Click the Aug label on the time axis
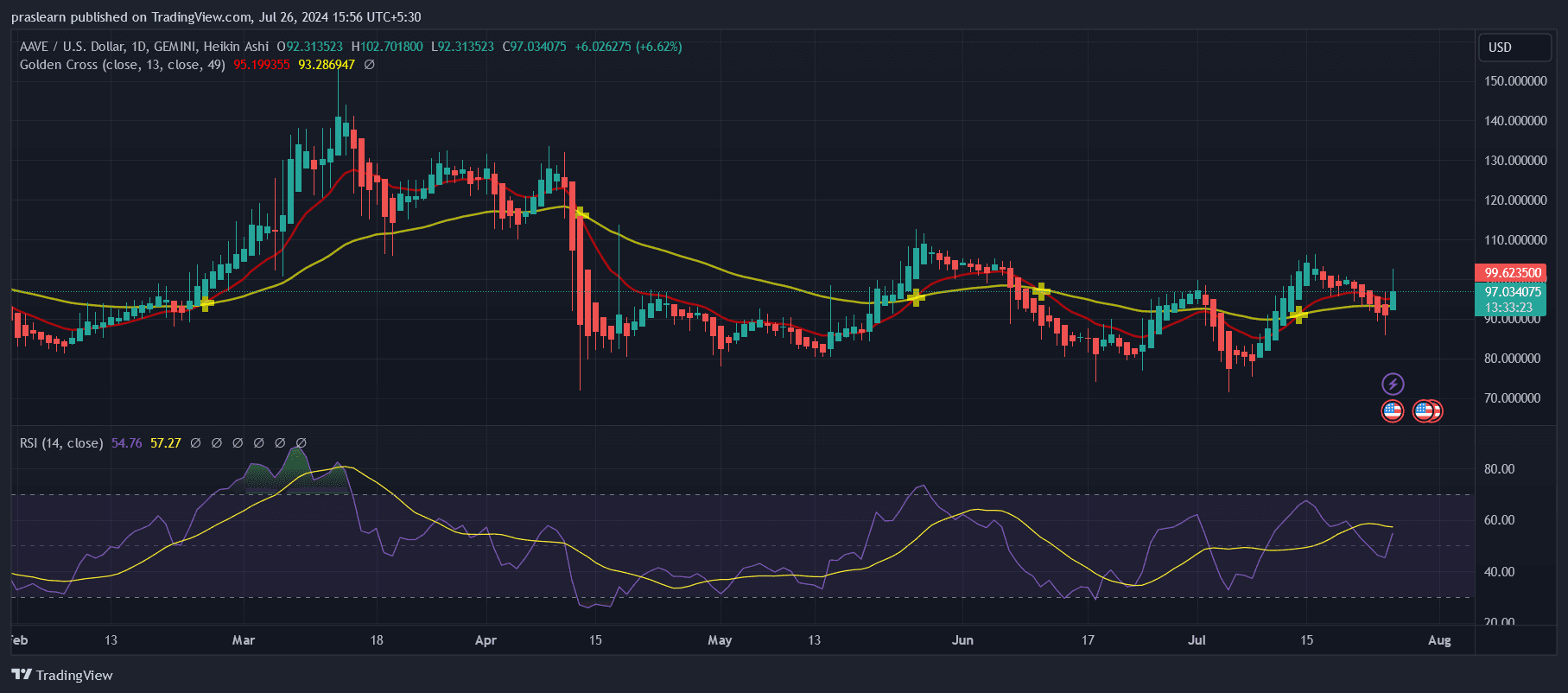The width and height of the screenshot is (1568, 693). tap(1439, 640)
